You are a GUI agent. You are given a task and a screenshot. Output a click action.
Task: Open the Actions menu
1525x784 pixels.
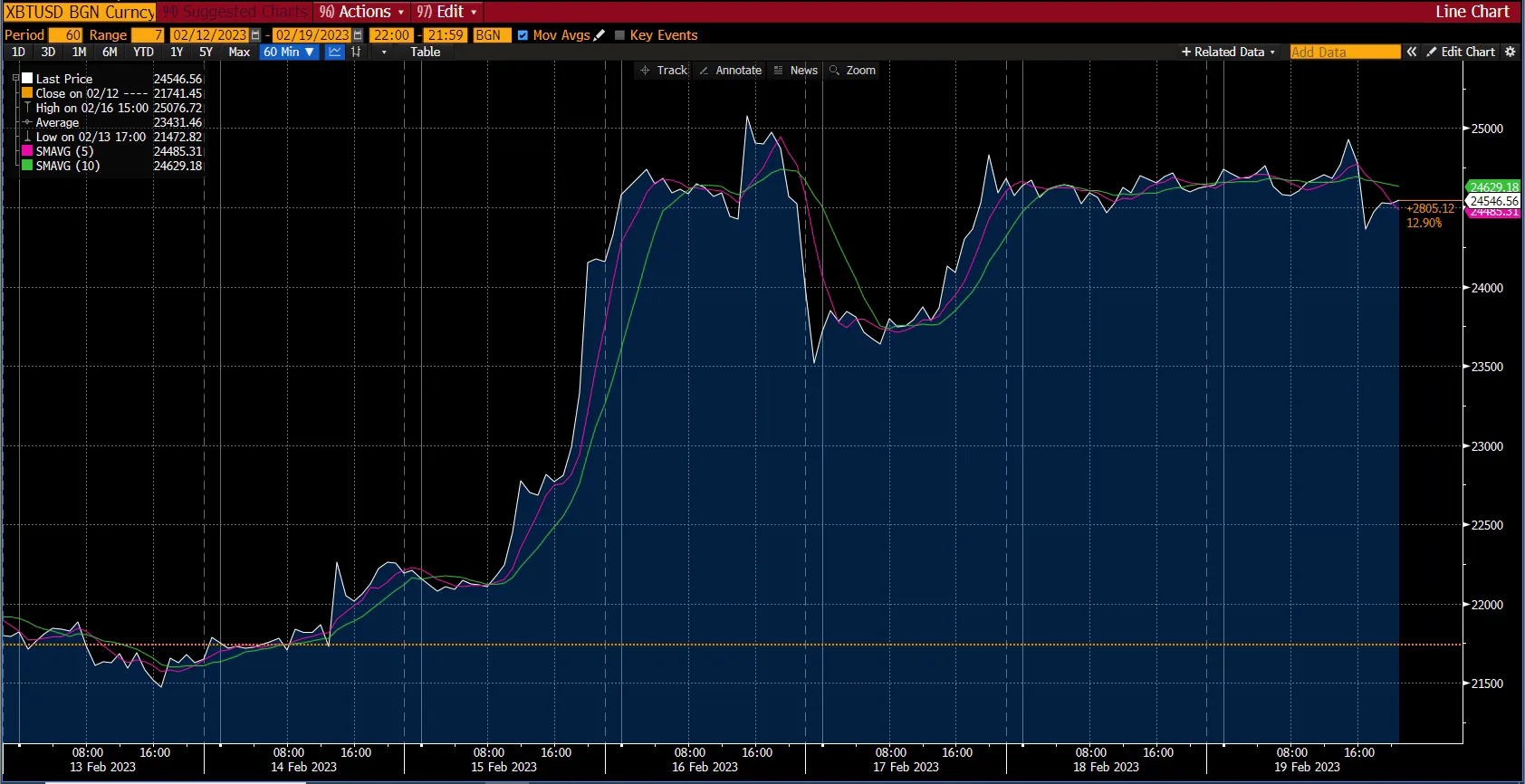click(361, 12)
